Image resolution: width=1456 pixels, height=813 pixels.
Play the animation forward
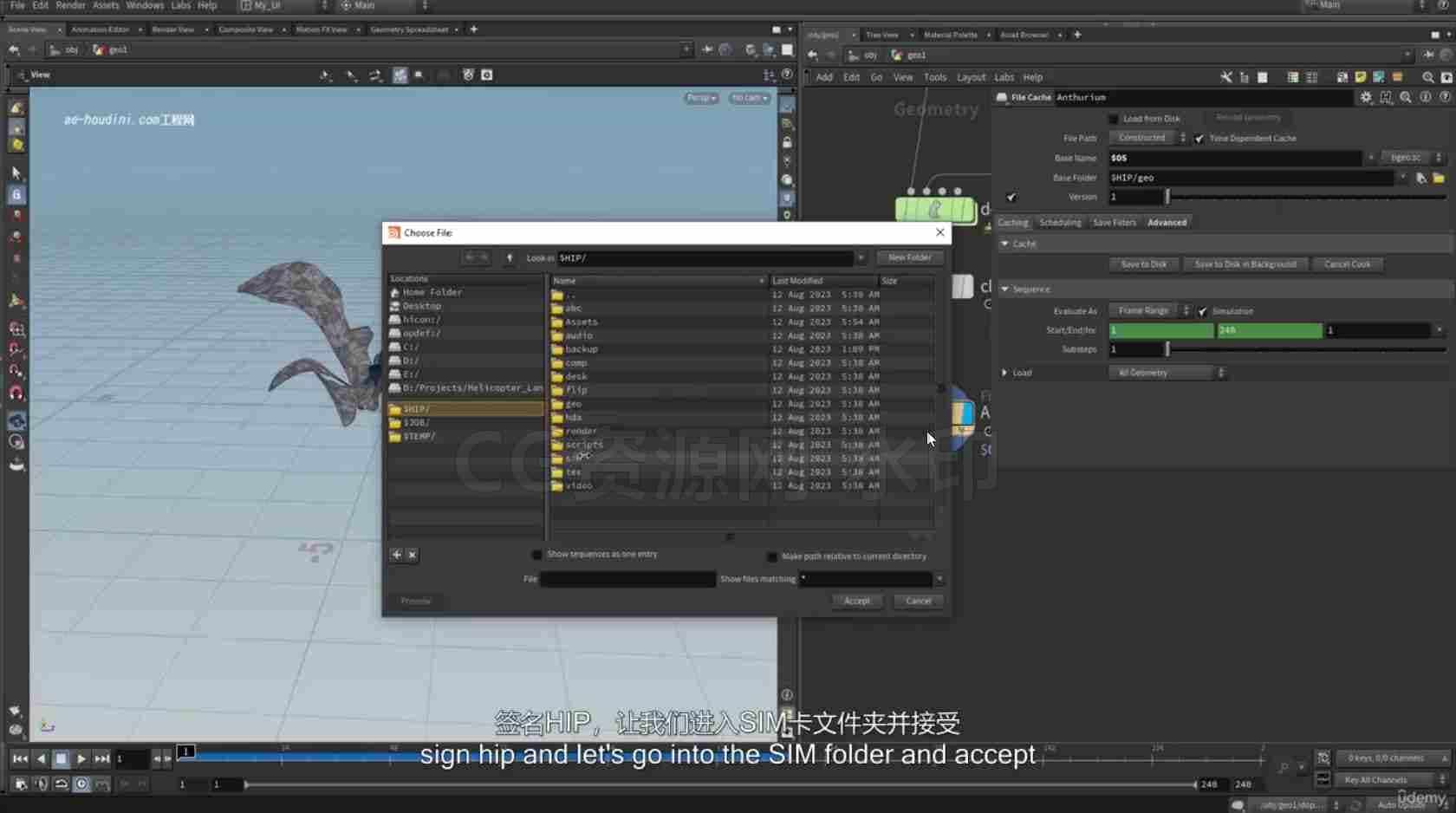[81, 758]
